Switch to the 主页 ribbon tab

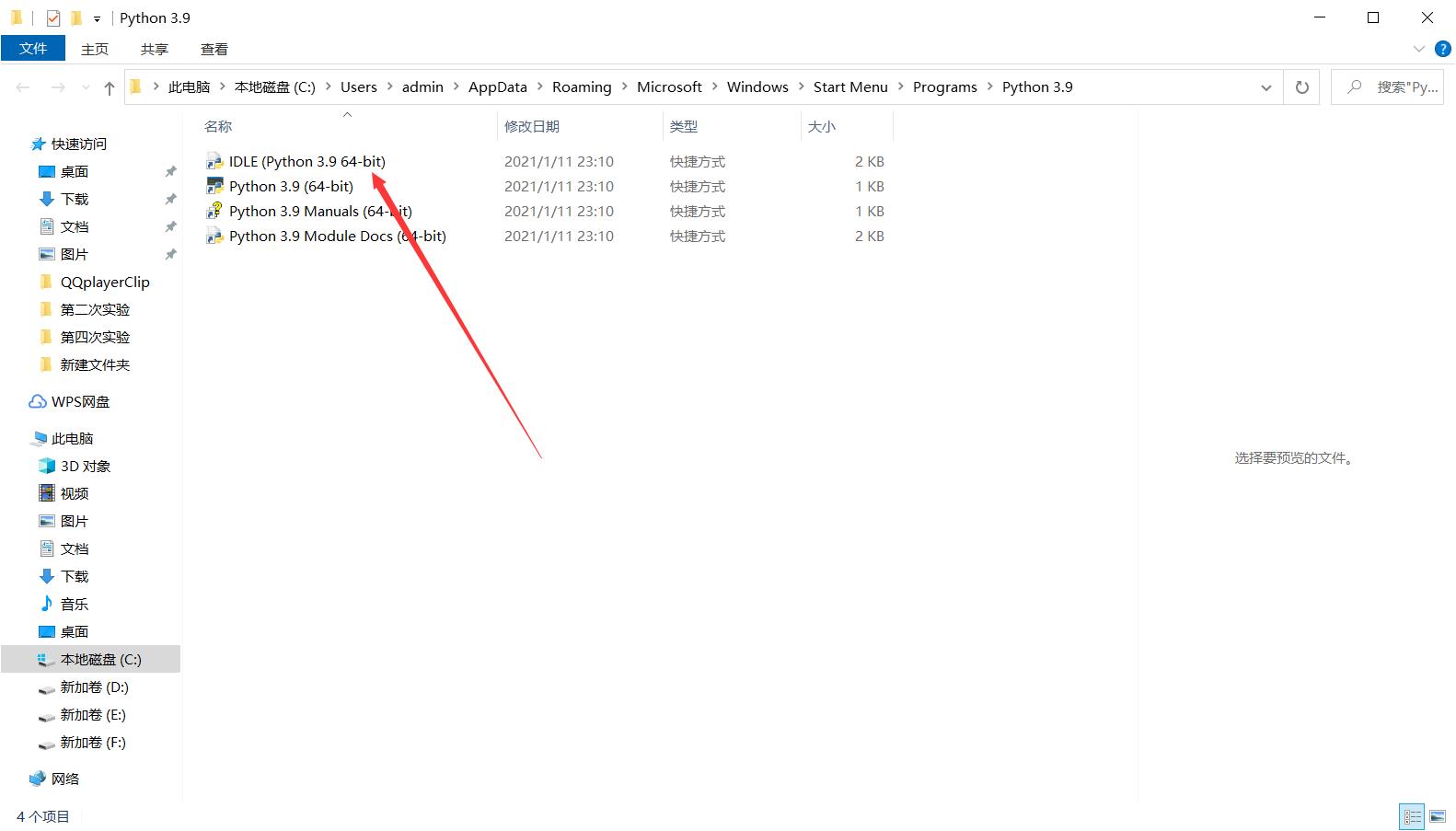[x=95, y=49]
